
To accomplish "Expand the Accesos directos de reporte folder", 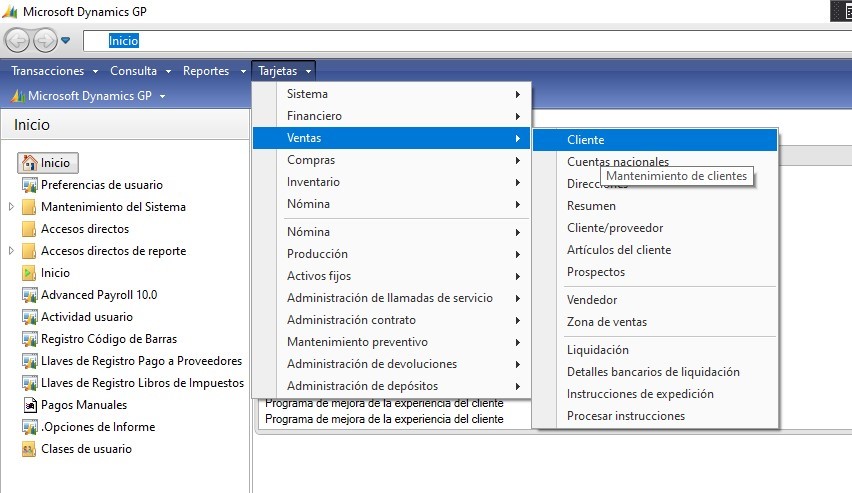I will coord(11,251).
